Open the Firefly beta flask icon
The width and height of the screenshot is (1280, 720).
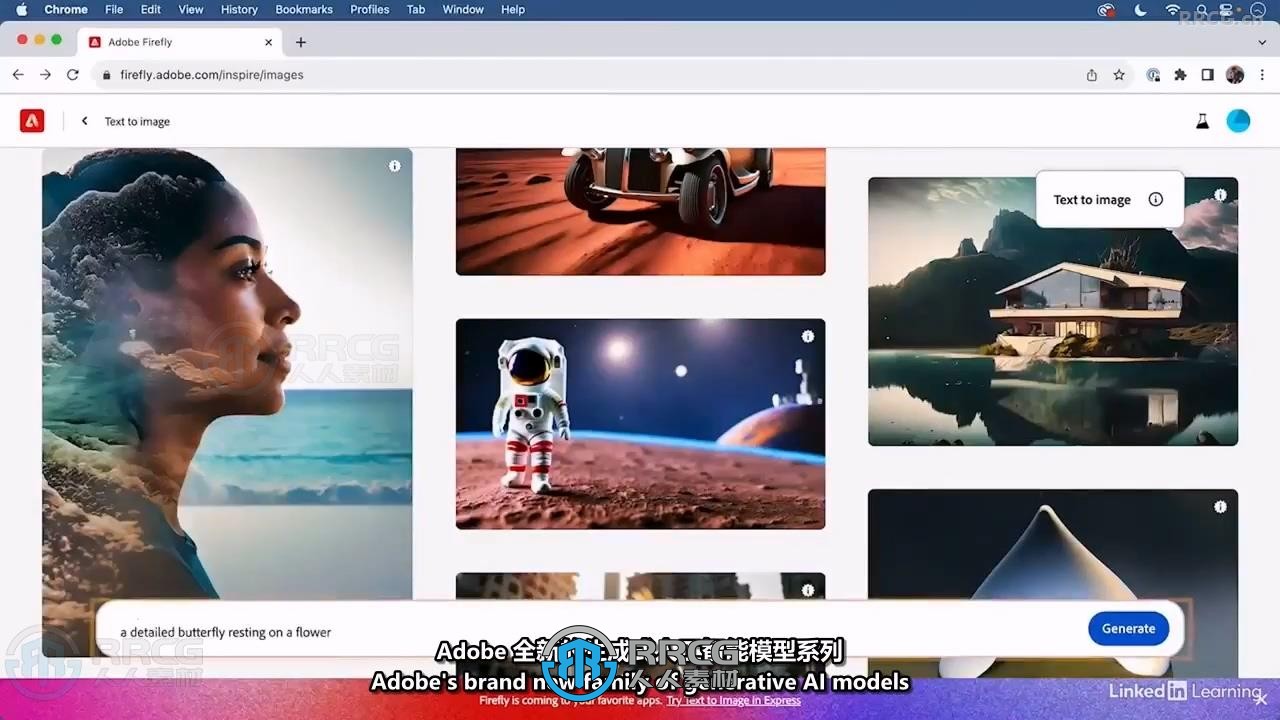pos(1202,121)
